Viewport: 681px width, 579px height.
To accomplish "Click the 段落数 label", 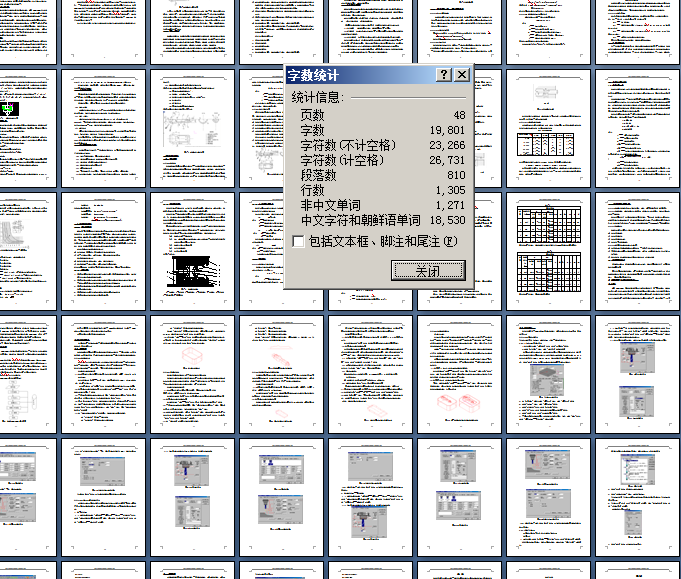I will [318, 175].
